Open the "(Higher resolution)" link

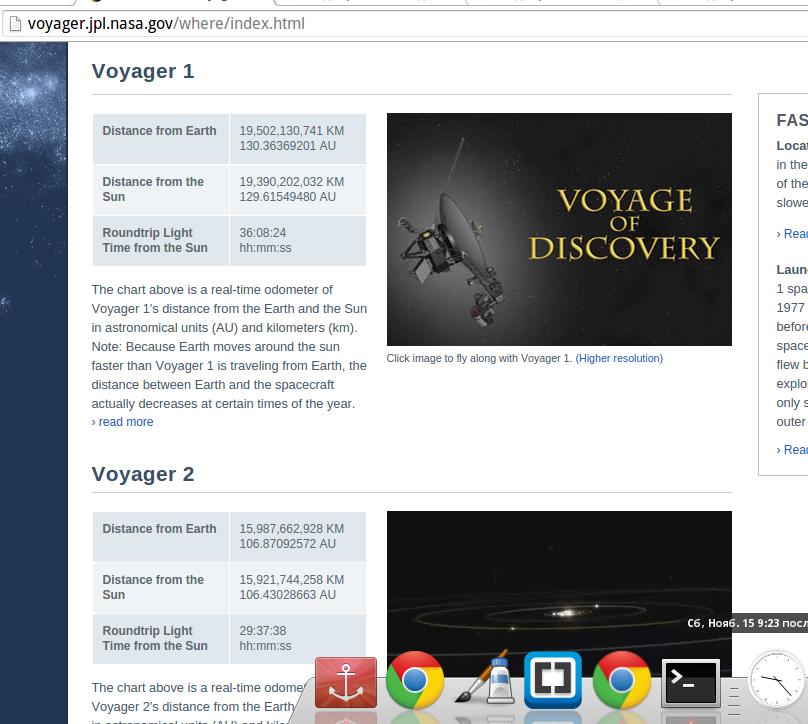pyautogui.click(x=619, y=359)
